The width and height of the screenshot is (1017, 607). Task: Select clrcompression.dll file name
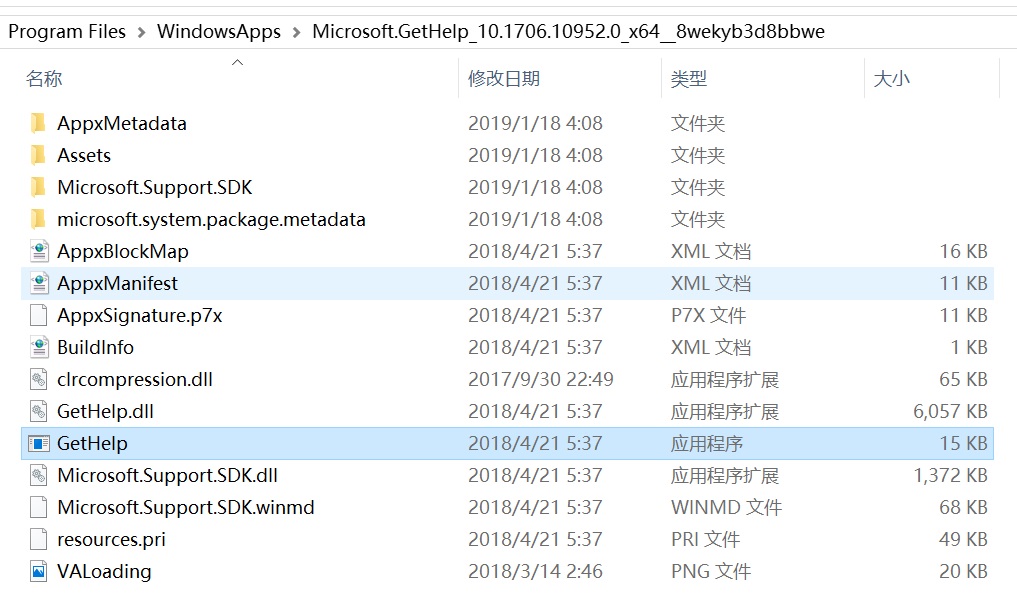[x=135, y=379]
